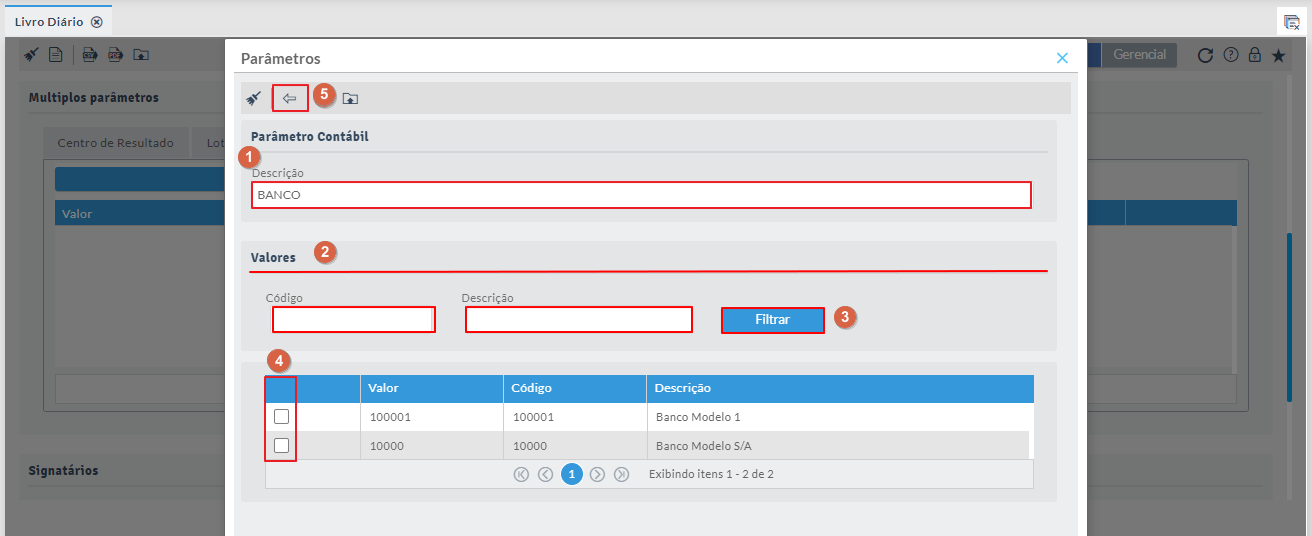Check the box for Banco Modelo S/A

[x=281, y=445]
